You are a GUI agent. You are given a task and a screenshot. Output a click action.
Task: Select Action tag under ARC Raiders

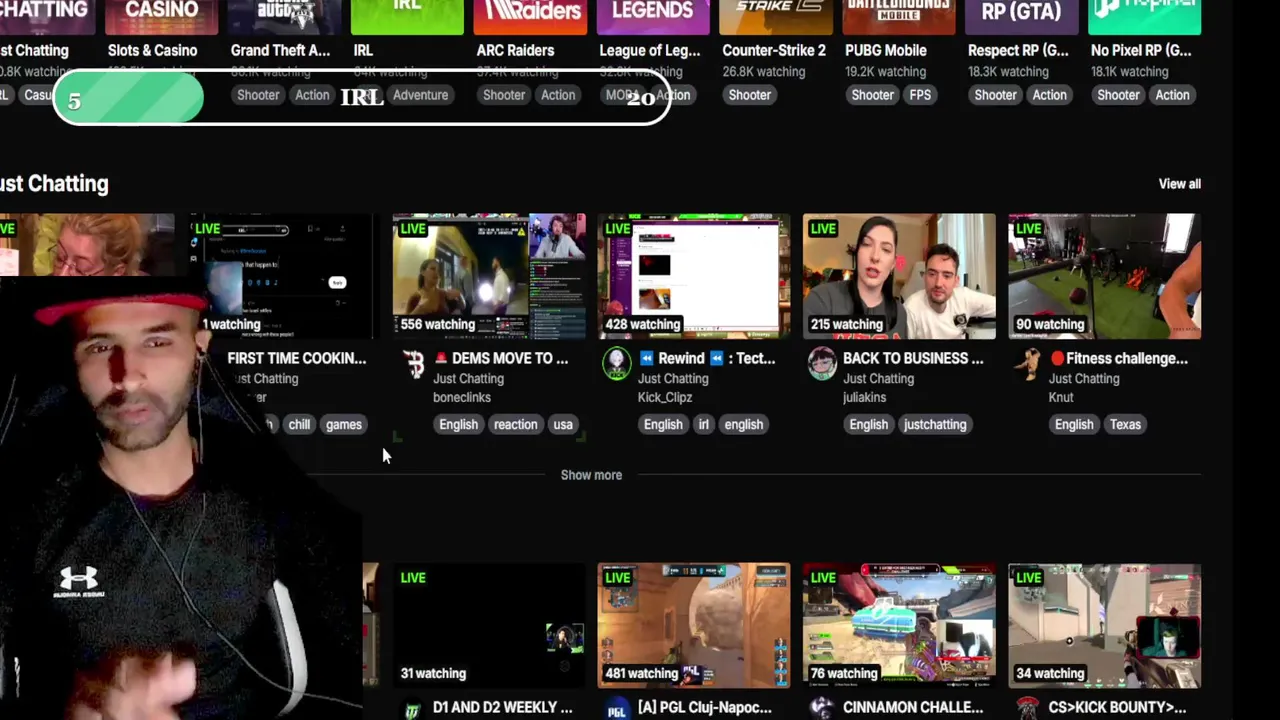pos(558,95)
